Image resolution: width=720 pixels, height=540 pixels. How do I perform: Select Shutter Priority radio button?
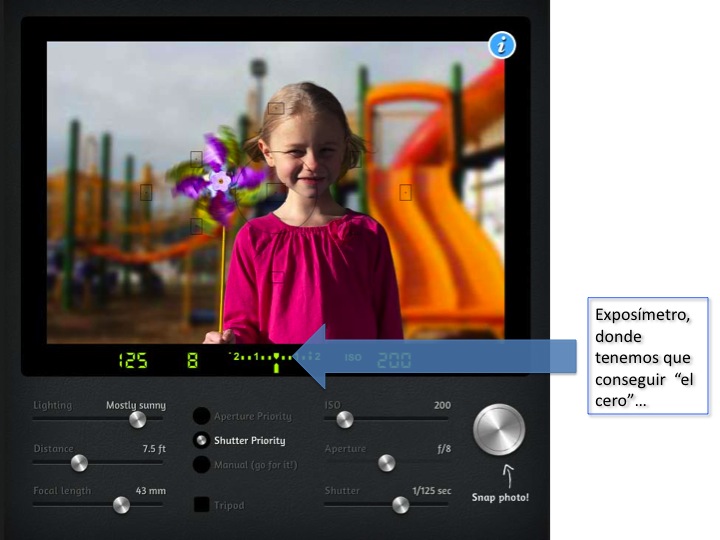coord(201,440)
